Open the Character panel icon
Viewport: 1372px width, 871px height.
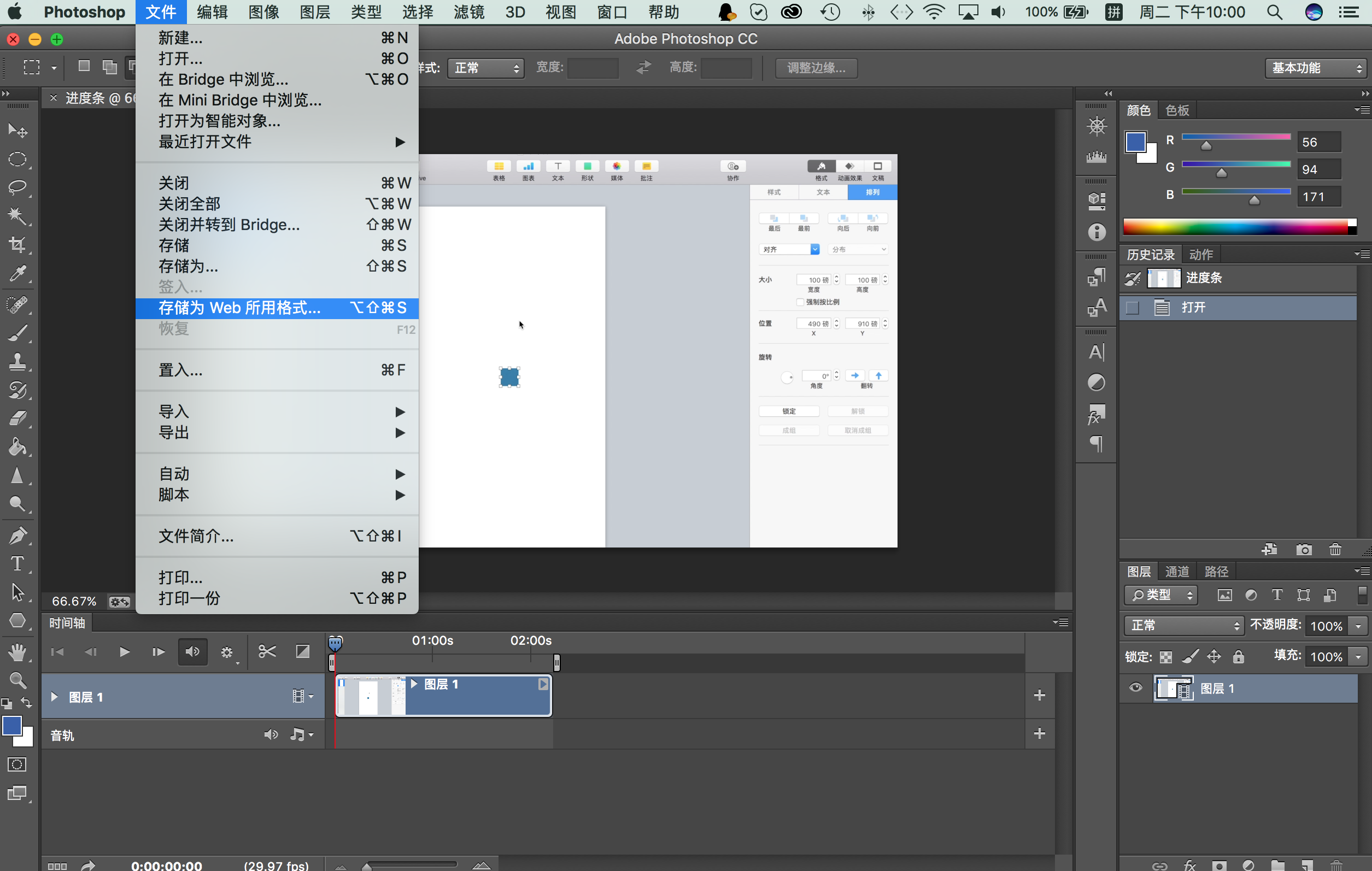pyautogui.click(x=1096, y=352)
